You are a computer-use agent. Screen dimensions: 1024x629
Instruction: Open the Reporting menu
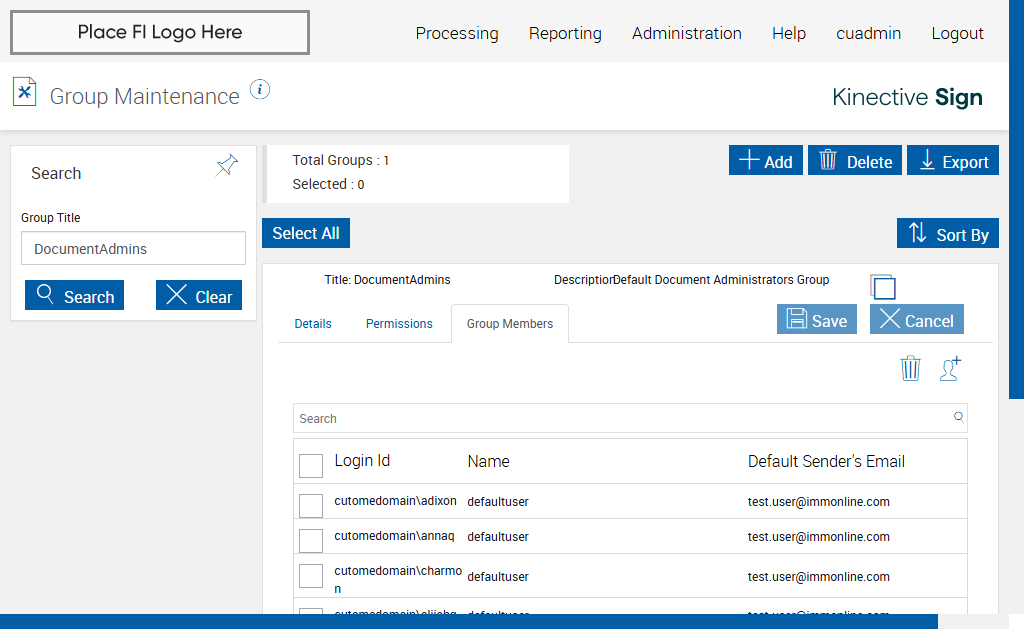pyautogui.click(x=565, y=33)
